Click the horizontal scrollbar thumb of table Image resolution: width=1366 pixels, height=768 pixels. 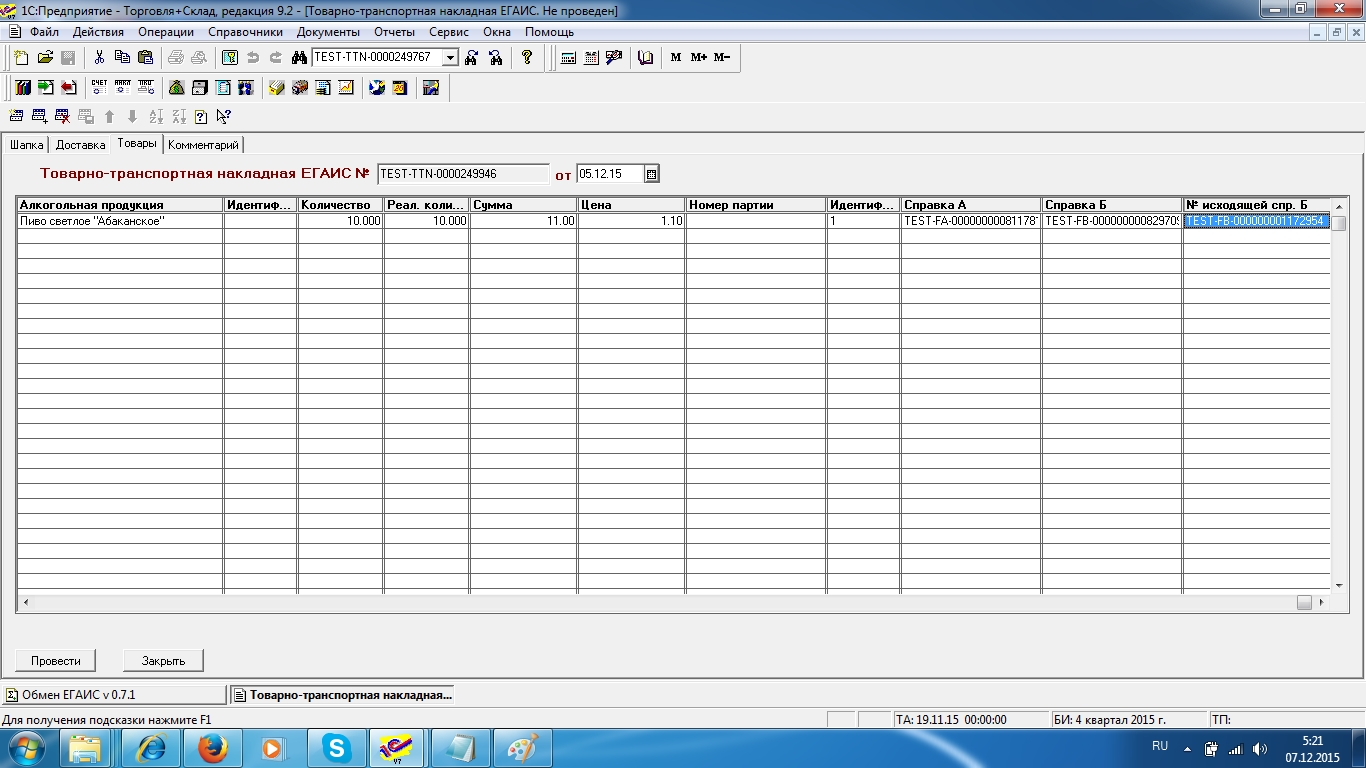tap(1304, 603)
